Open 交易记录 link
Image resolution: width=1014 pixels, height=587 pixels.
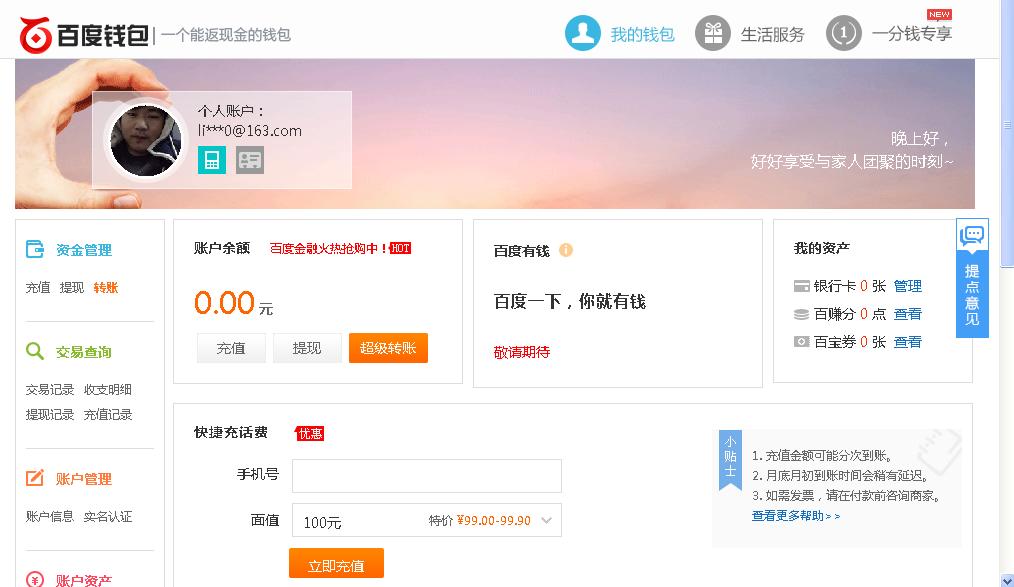coord(50,389)
